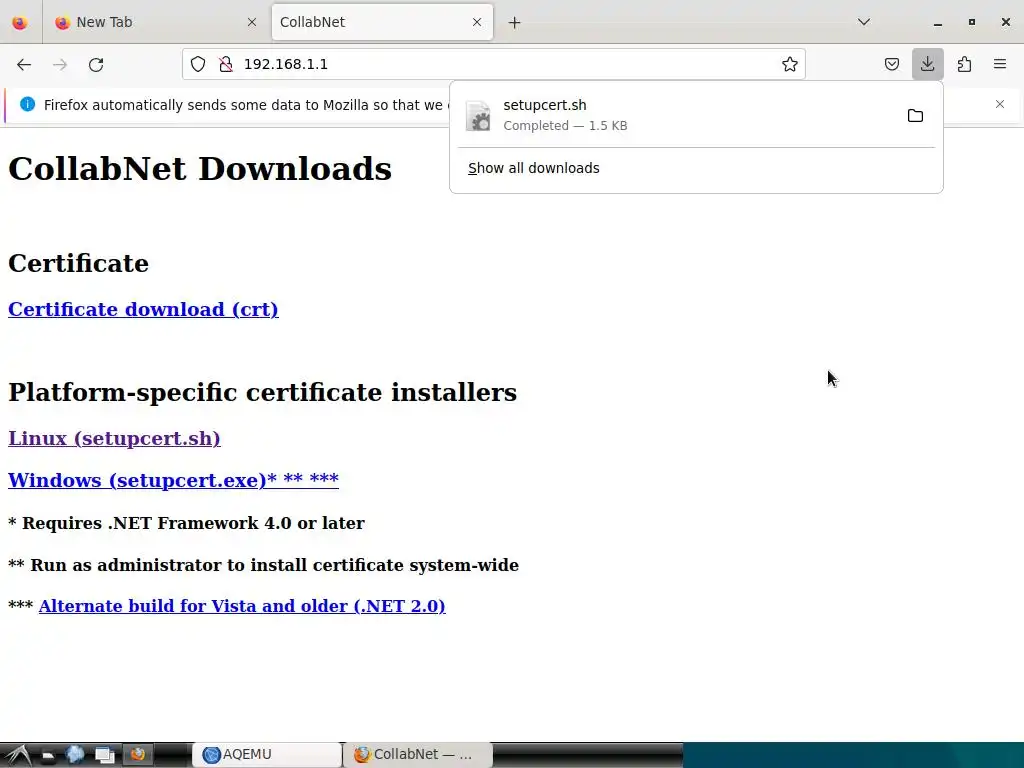Click Windows (setupcert.exe) installer link
Screen dimensions: 1024x768
tap(173, 480)
